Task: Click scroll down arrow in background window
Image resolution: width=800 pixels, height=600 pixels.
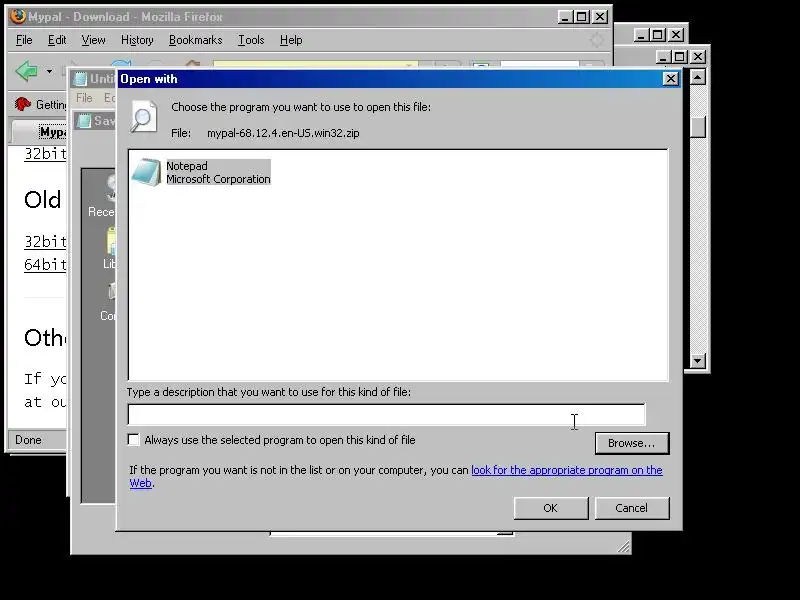Action: pos(697,361)
